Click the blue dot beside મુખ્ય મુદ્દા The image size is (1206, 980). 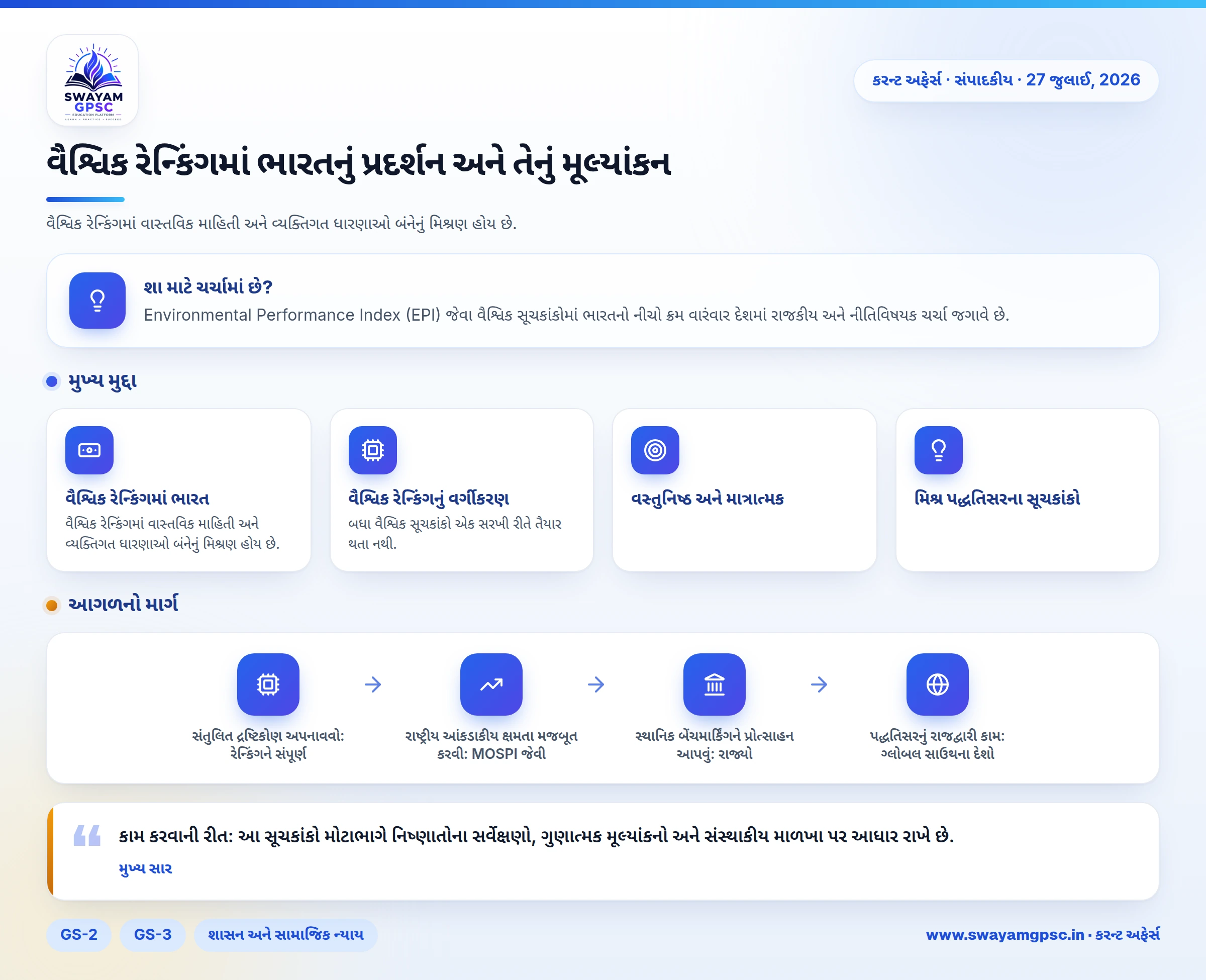[52, 381]
